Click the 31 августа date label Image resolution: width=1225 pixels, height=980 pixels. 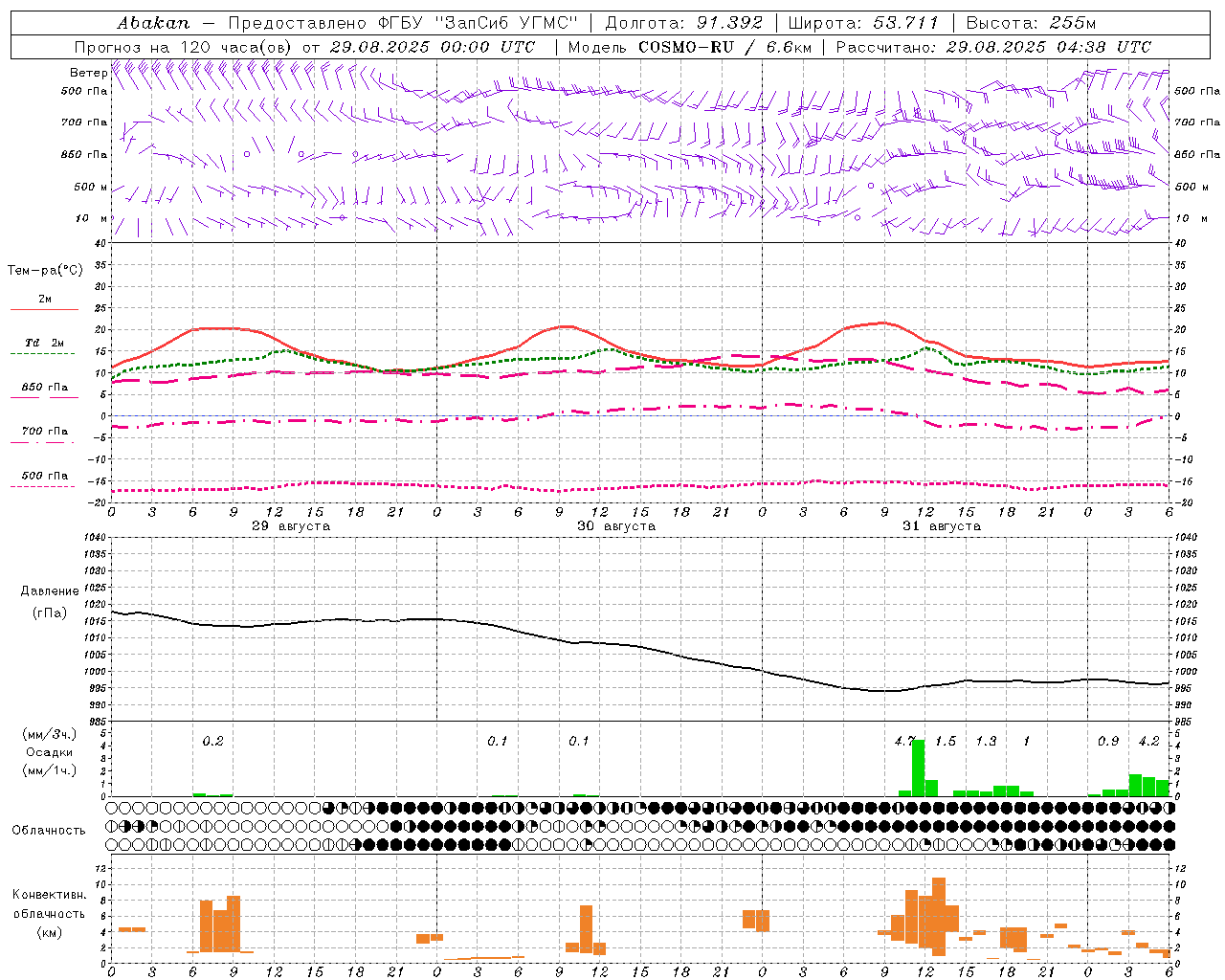tap(942, 526)
